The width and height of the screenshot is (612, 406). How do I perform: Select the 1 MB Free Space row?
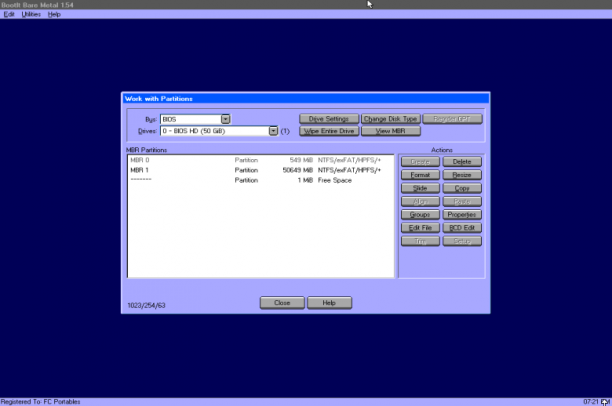[260, 180]
